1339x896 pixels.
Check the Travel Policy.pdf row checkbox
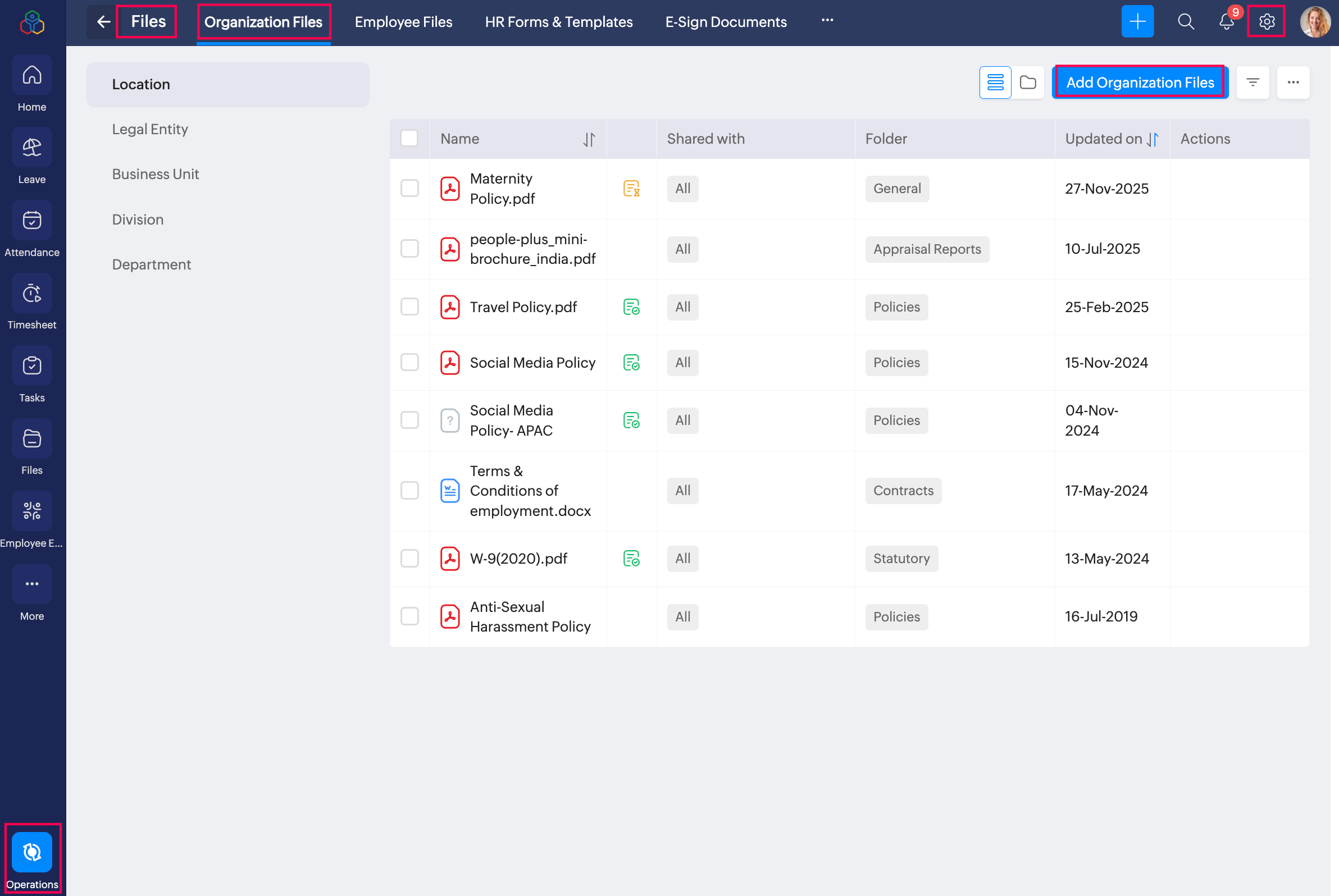click(x=409, y=307)
